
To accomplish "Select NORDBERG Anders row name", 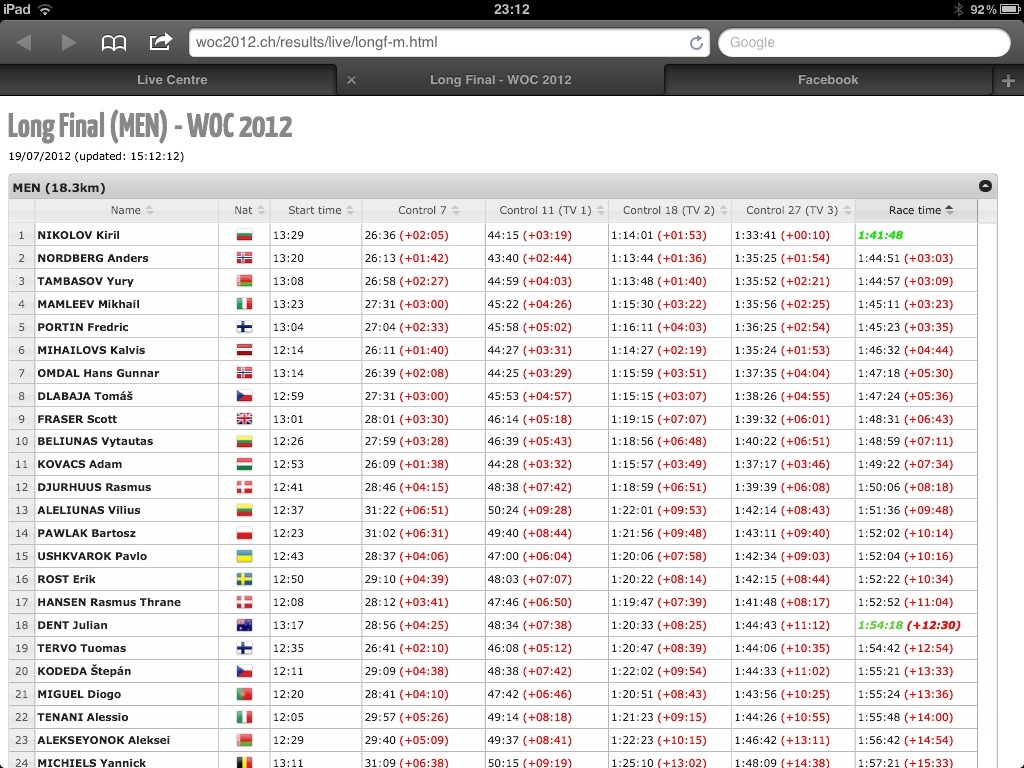I will (92, 258).
